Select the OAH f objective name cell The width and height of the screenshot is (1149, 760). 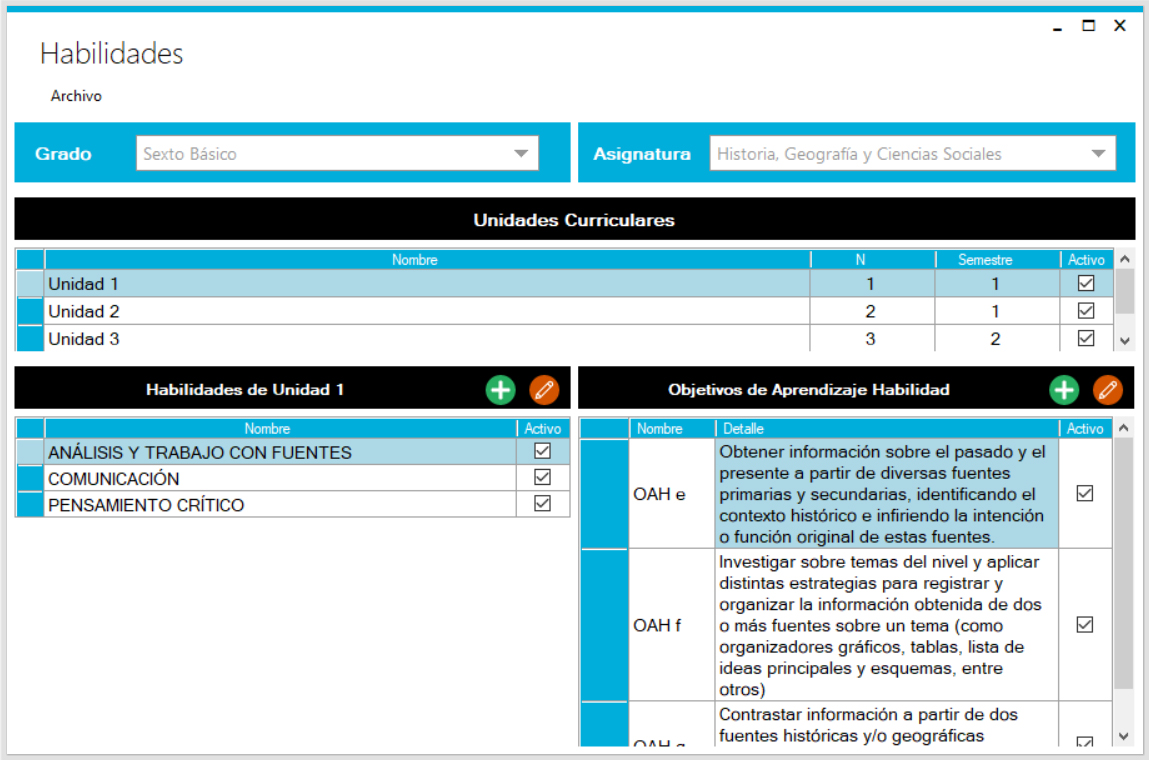[672, 625]
